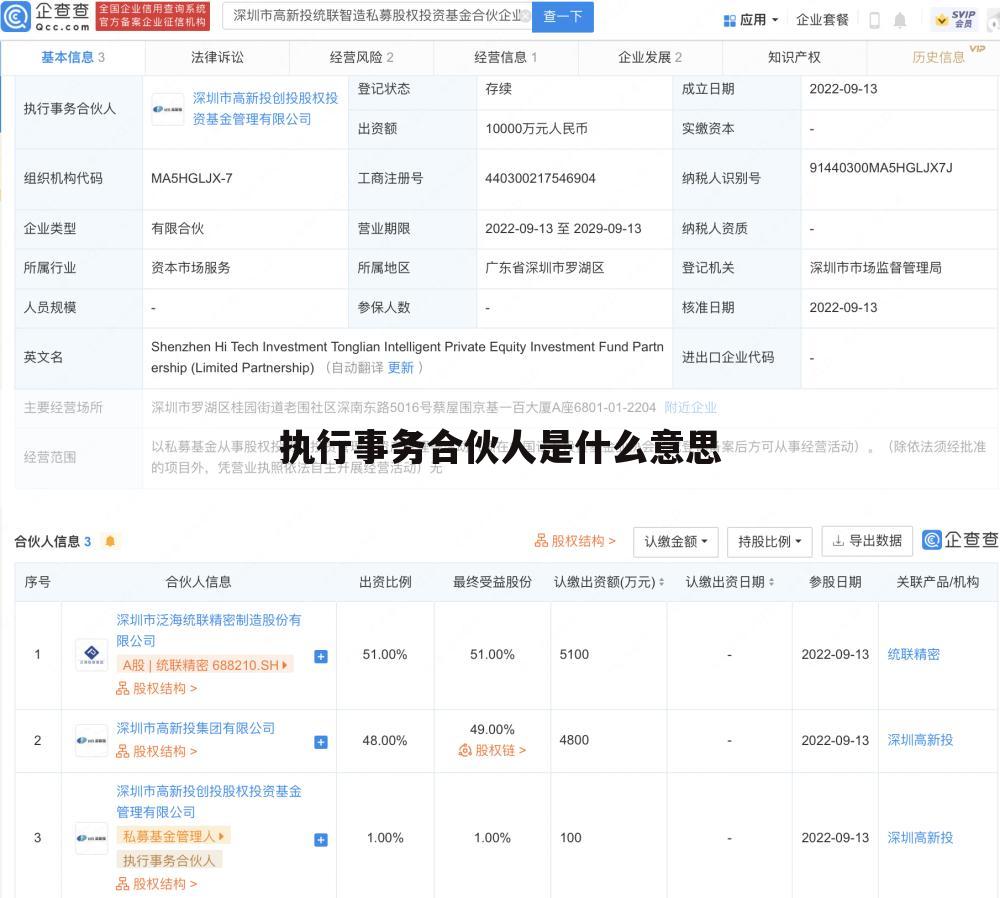Open the 持股比例 dropdown
This screenshot has width=1000, height=898.
(x=770, y=541)
